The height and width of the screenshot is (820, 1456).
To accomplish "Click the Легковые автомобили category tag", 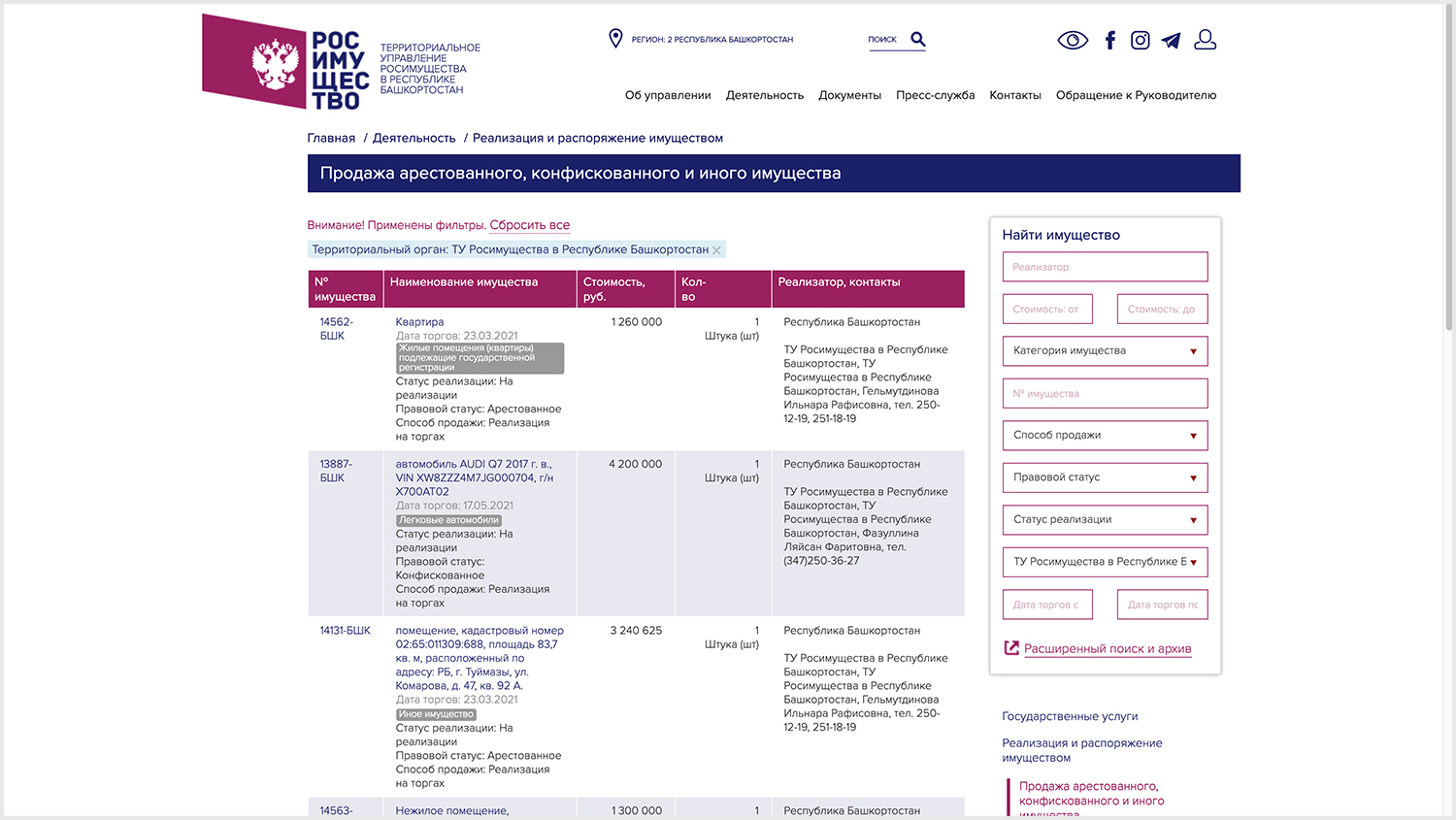I will (x=448, y=520).
